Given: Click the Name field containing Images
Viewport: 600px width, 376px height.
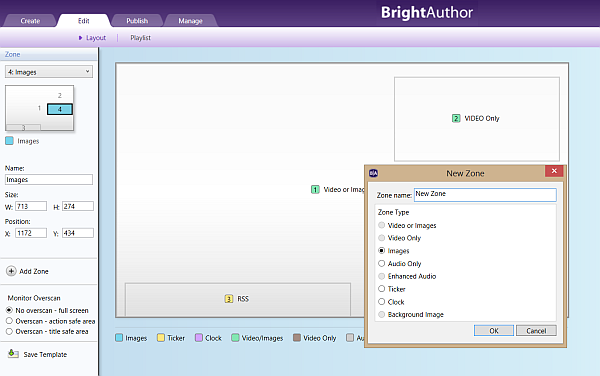Looking at the screenshot, I should [x=49, y=179].
